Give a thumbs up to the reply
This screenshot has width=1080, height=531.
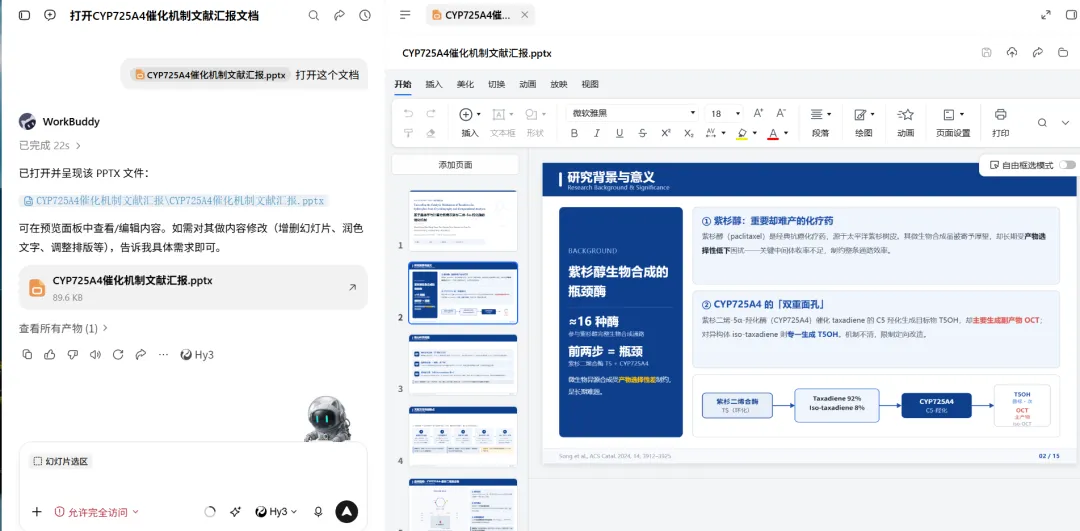[50, 355]
